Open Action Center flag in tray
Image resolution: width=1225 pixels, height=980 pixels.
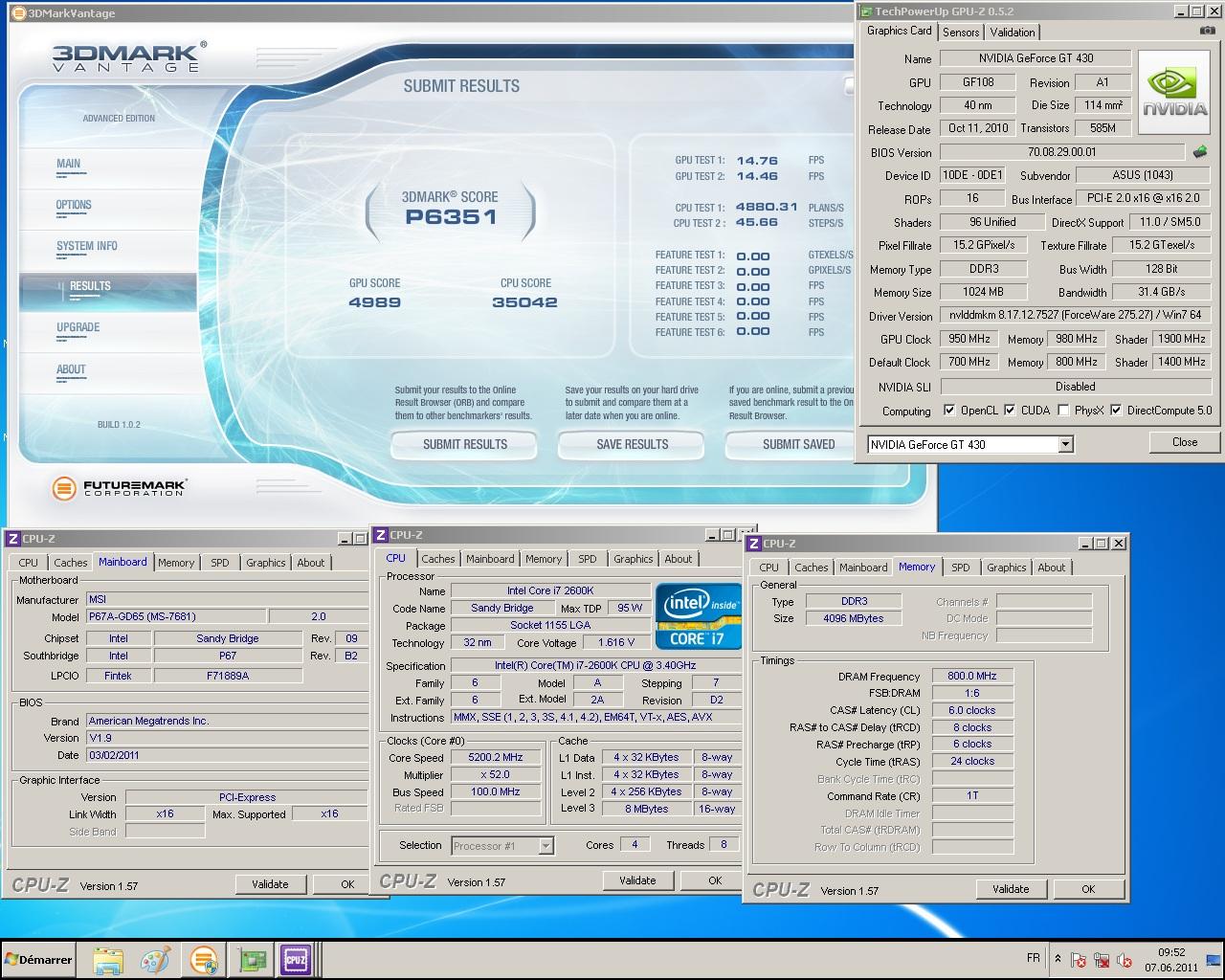1079,959
